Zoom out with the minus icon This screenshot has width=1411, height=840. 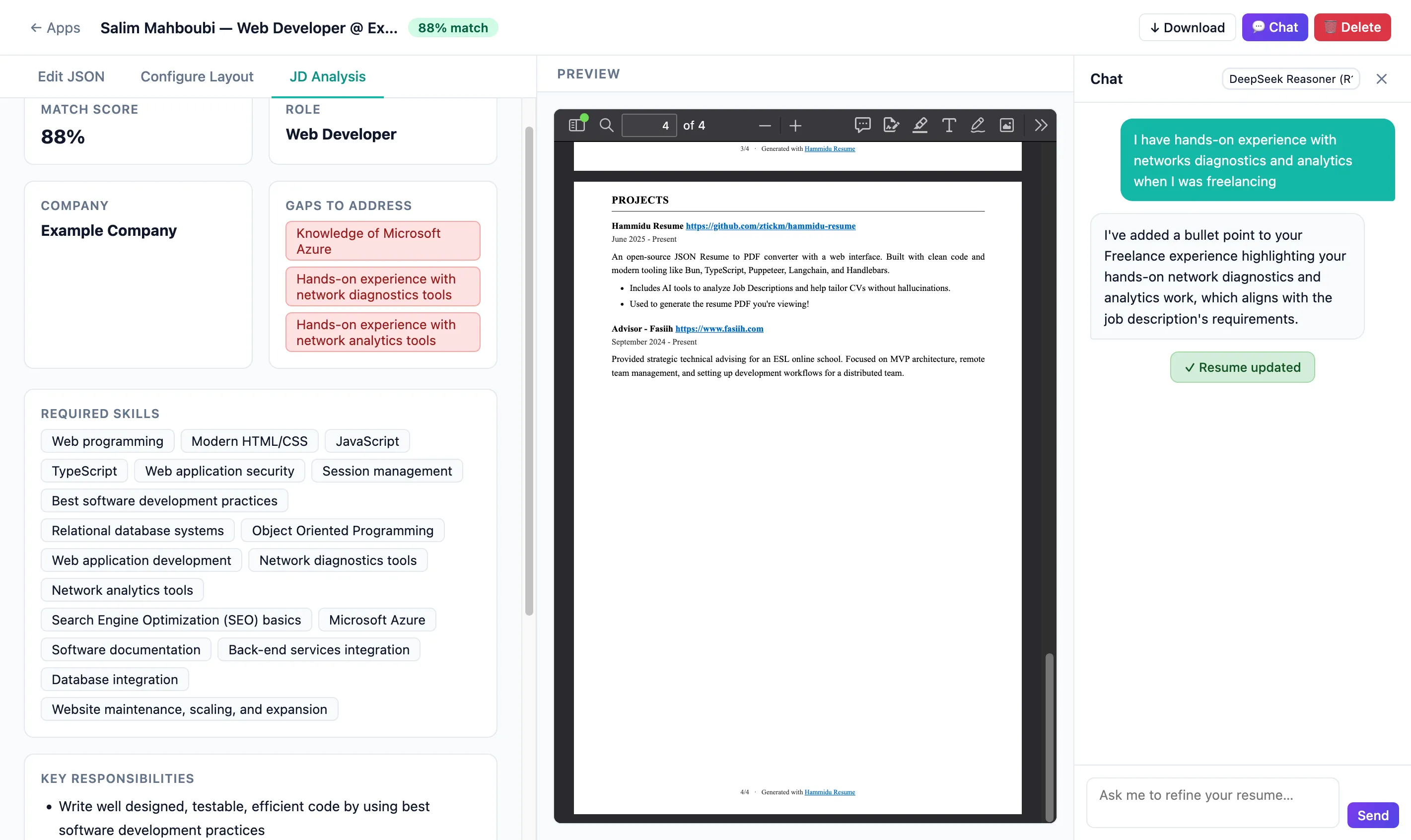coord(765,126)
